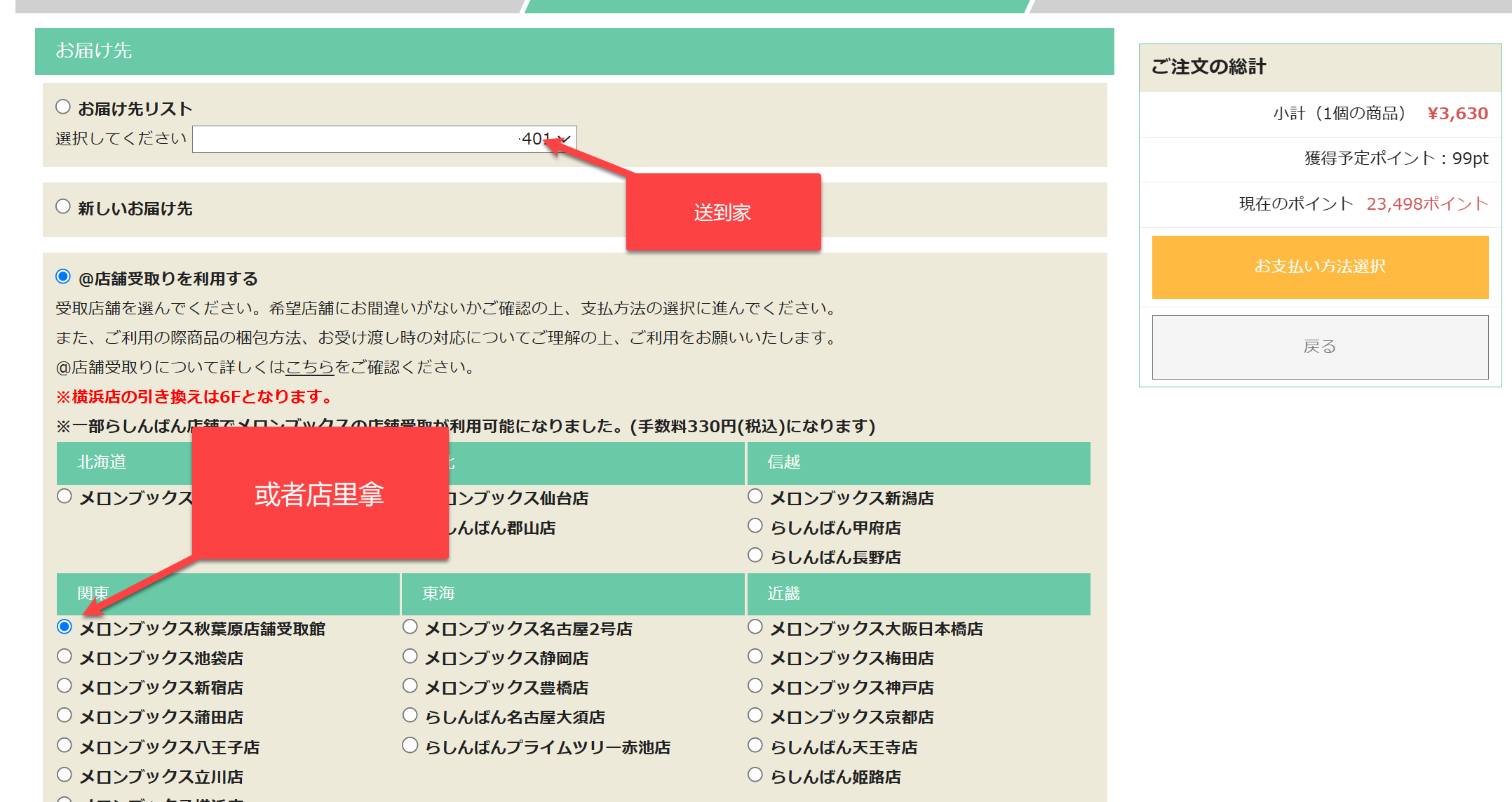
Task: Select らしんばん甲府店 radio button
Action: [x=755, y=526]
